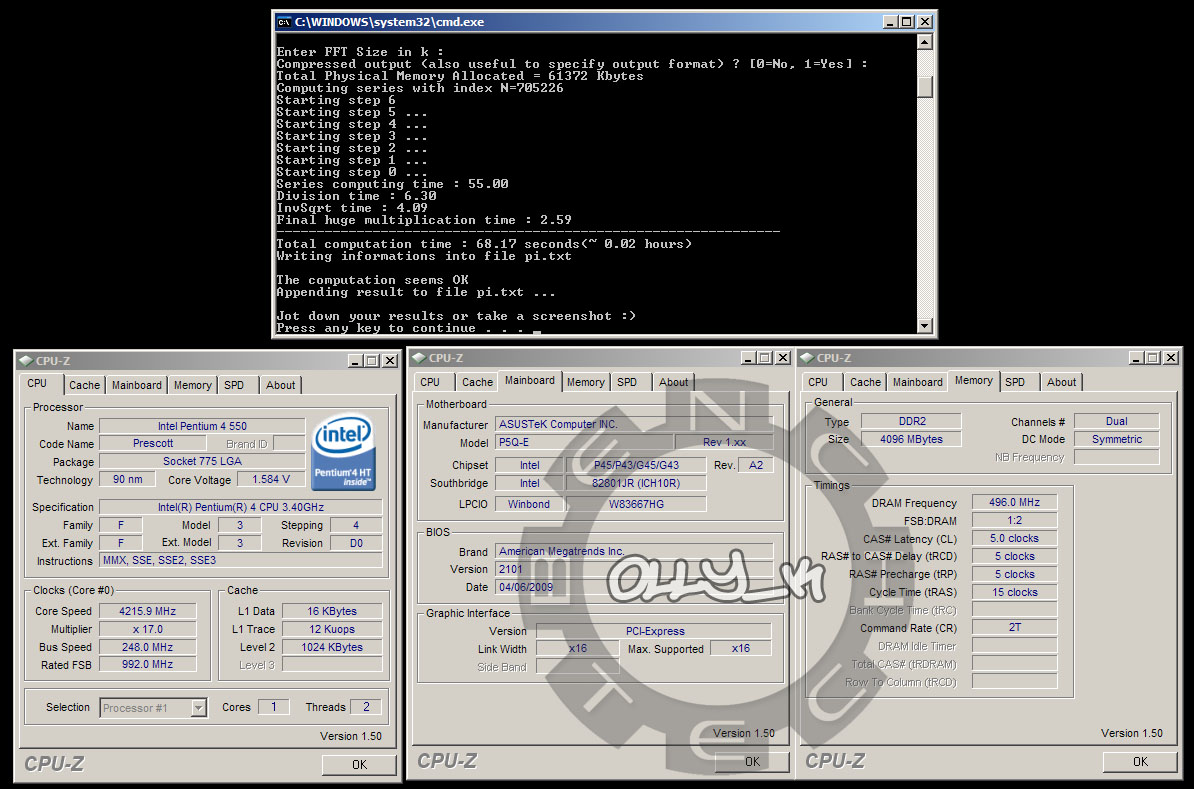Screen dimensions: 1194x789
Task: Close the middle CPU-Z window
Action: tap(783, 358)
